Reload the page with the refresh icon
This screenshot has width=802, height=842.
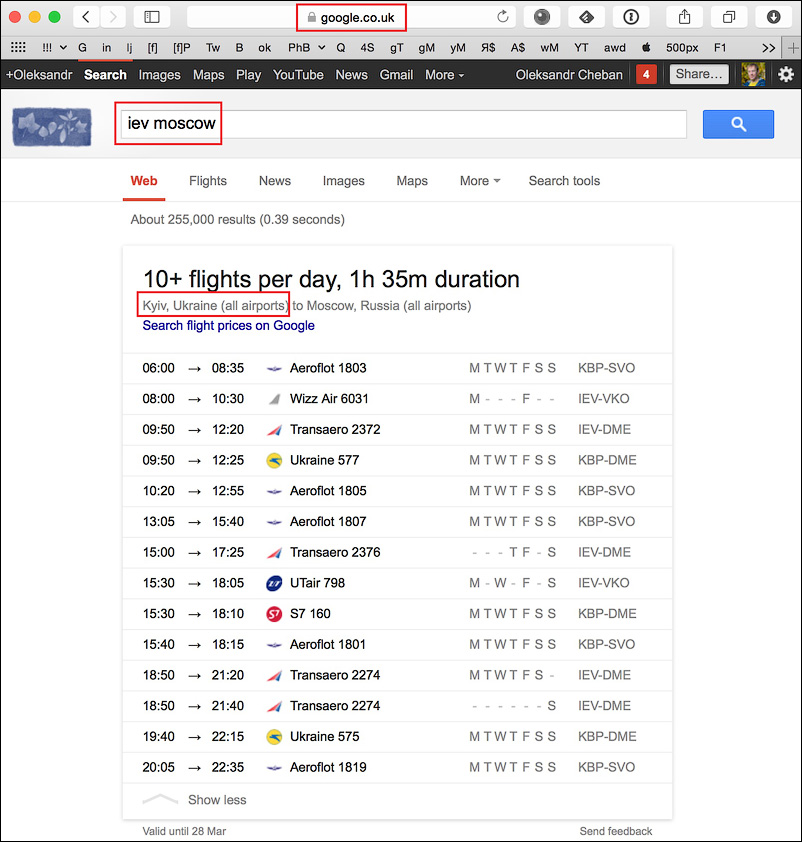pyautogui.click(x=502, y=17)
